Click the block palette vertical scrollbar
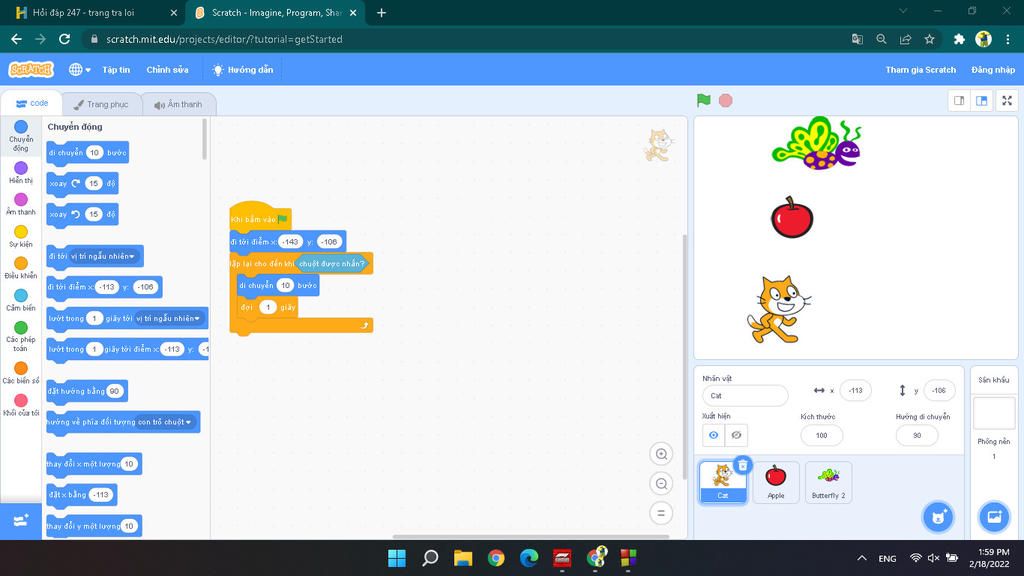The width and height of the screenshot is (1024, 576). pyautogui.click(x=204, y=139)
